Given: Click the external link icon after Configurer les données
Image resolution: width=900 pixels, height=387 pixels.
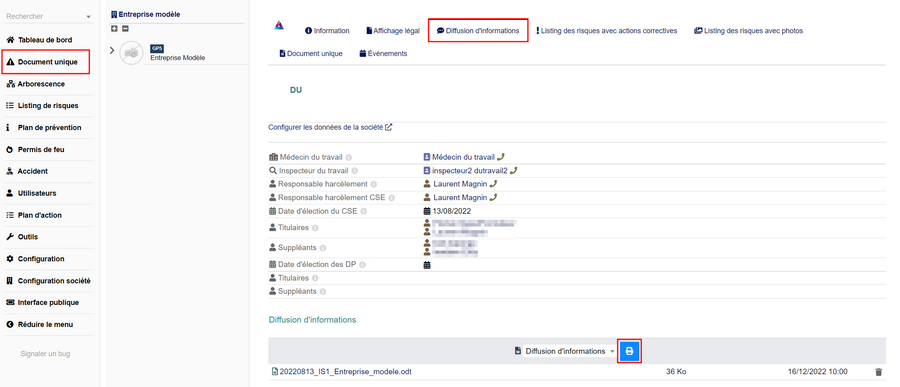Looking at the screenshot, I should coord(389,127).
